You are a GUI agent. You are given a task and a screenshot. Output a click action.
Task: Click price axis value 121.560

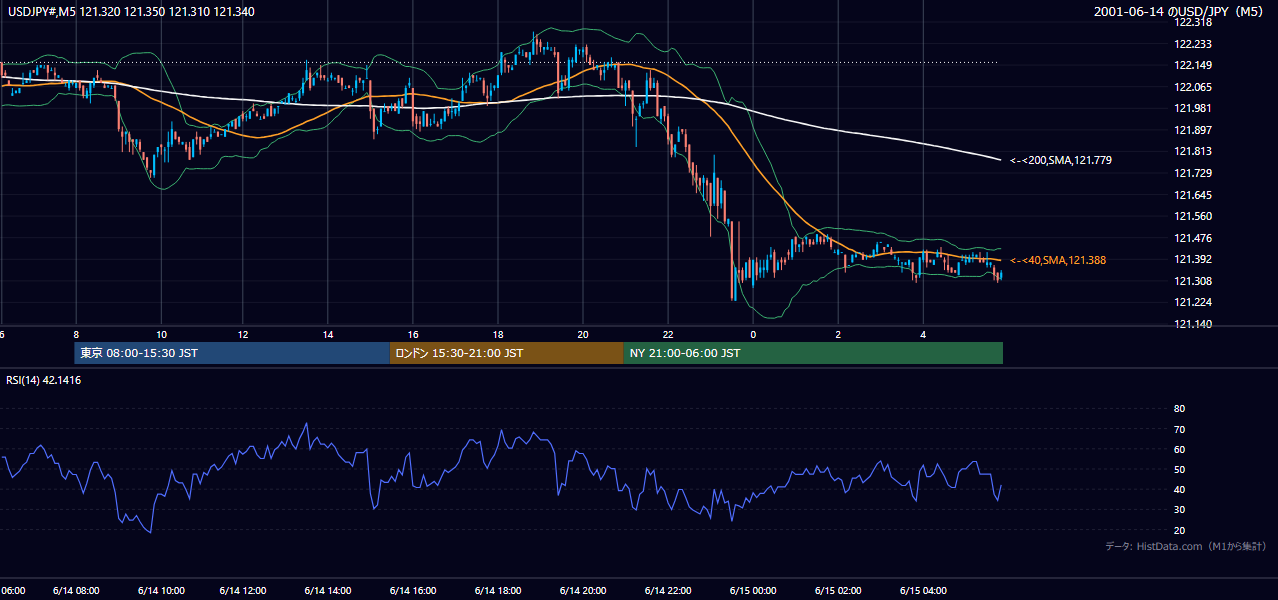[1194, 216]
